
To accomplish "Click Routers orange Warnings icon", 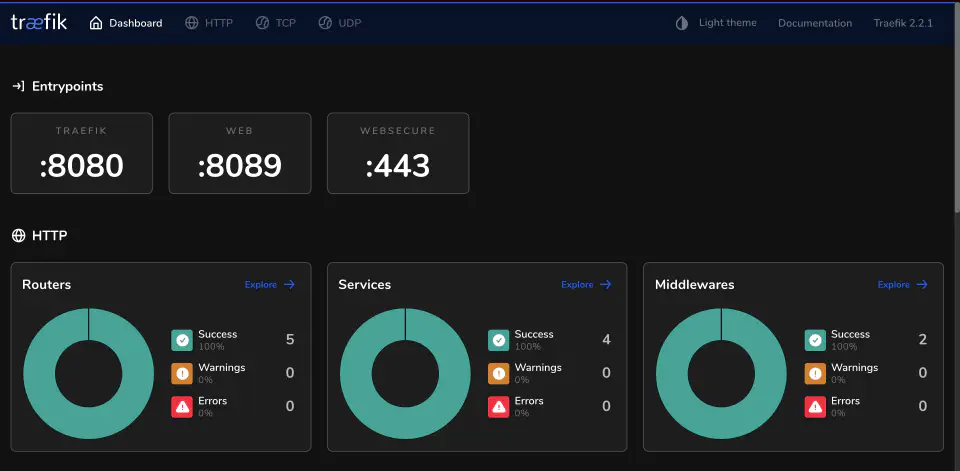I will point(182,373).
